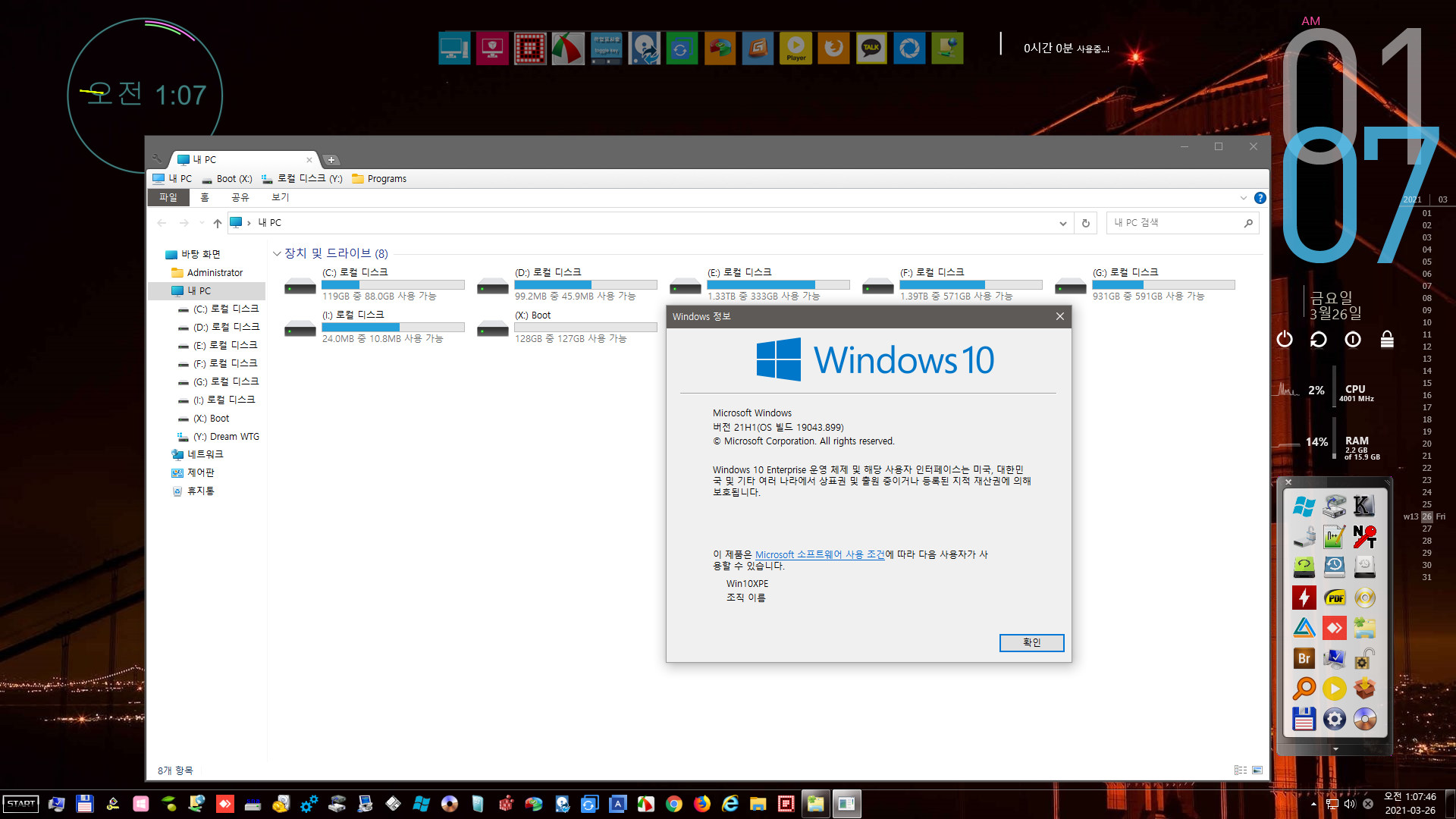This screenshot has width=1456, height=819.
Task: Click the green sync tile in the top launcher
Action: pos(682,49)
